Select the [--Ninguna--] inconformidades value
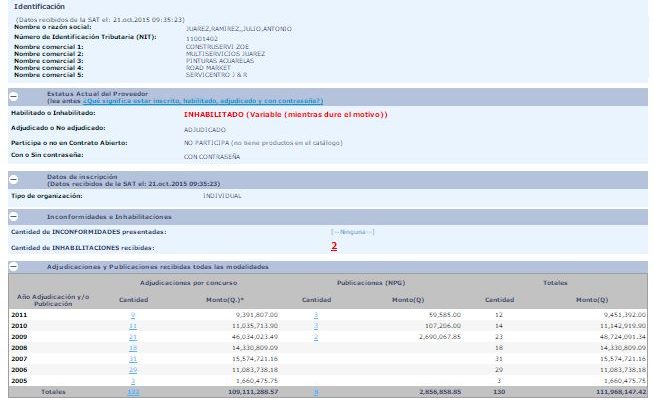 [352, 232]
